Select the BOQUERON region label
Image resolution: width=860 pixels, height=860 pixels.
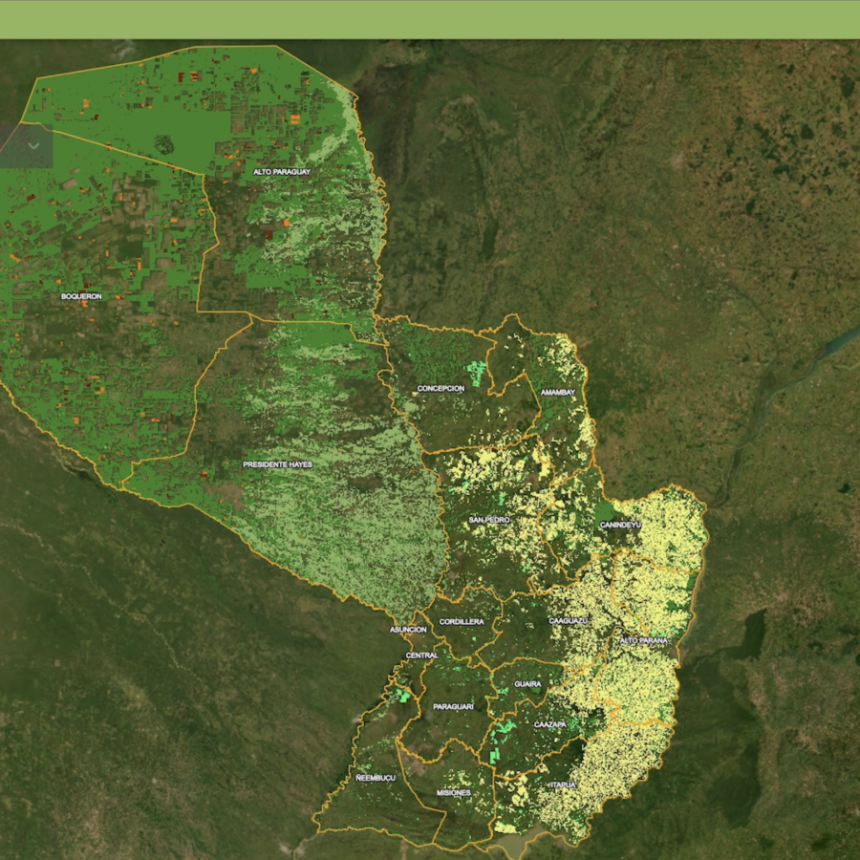[x=81, y=297]
